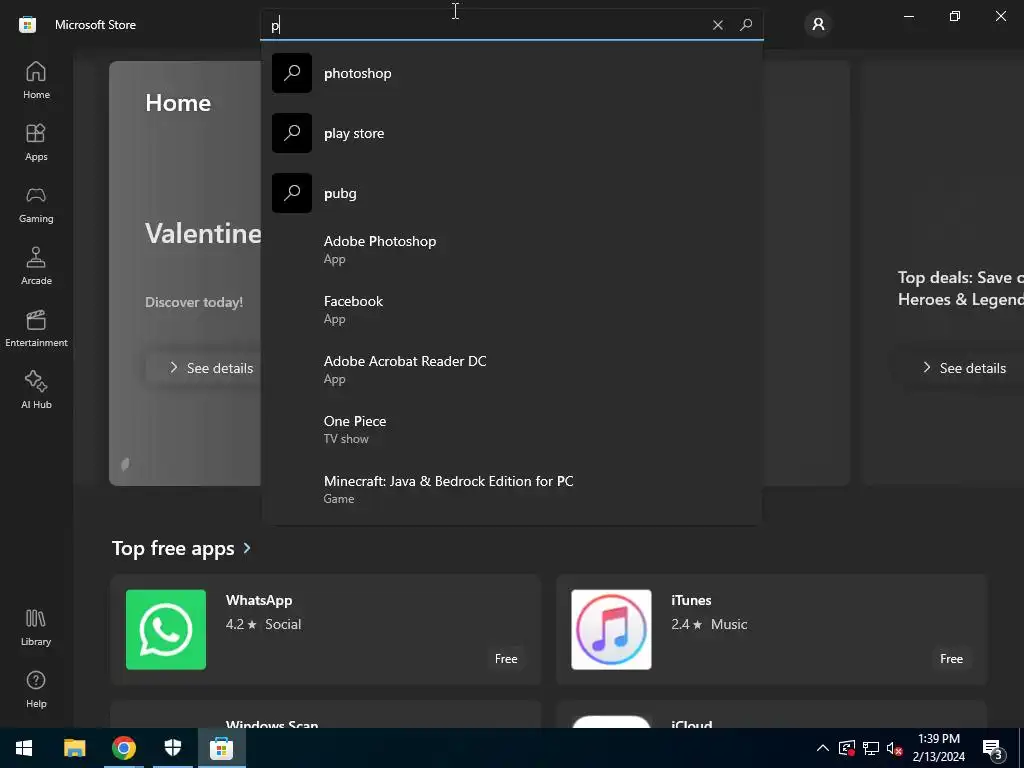Choose One Piece TV show result
The image size is (1024, 768).
[511, 430]
